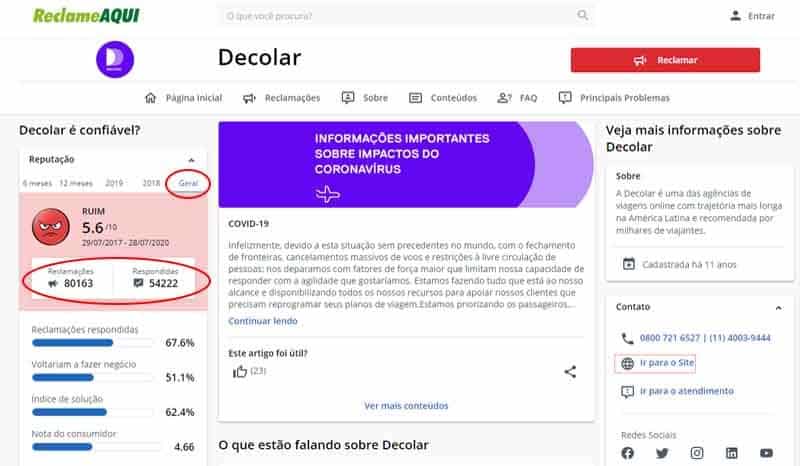Open the LinkedIn social icon

732,453
